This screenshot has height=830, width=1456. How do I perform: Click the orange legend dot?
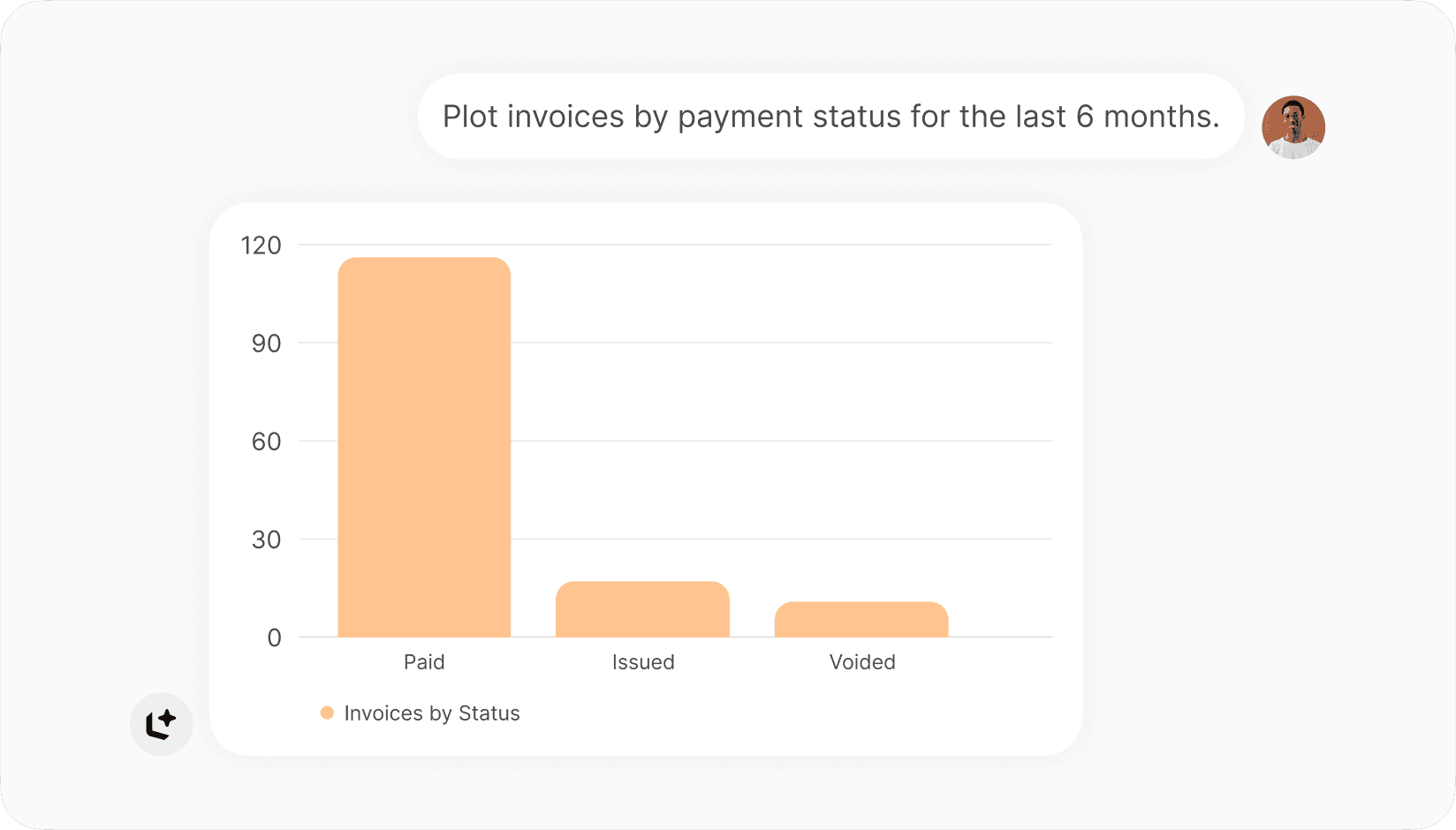coord(327,713)
